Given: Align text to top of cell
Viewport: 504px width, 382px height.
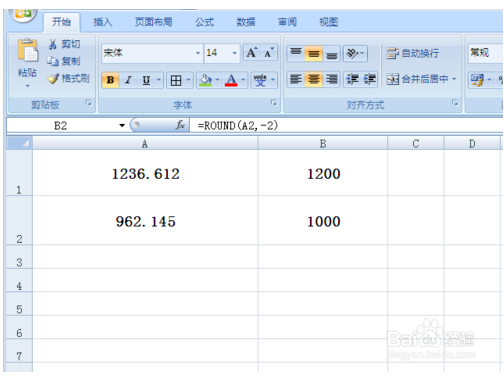Looking at the screenshot, I should (296, 53).
